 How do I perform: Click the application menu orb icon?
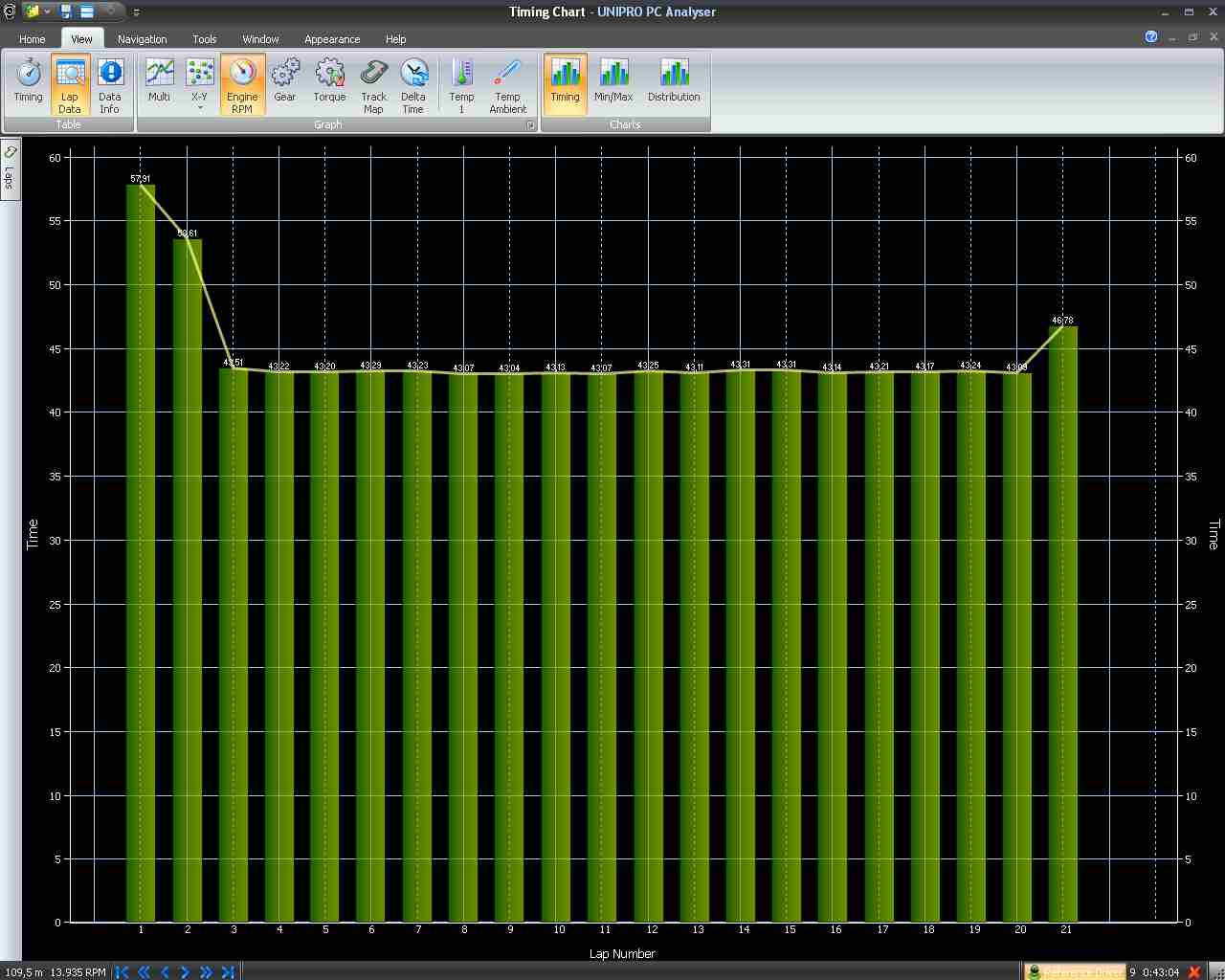(x=9, y=11)
